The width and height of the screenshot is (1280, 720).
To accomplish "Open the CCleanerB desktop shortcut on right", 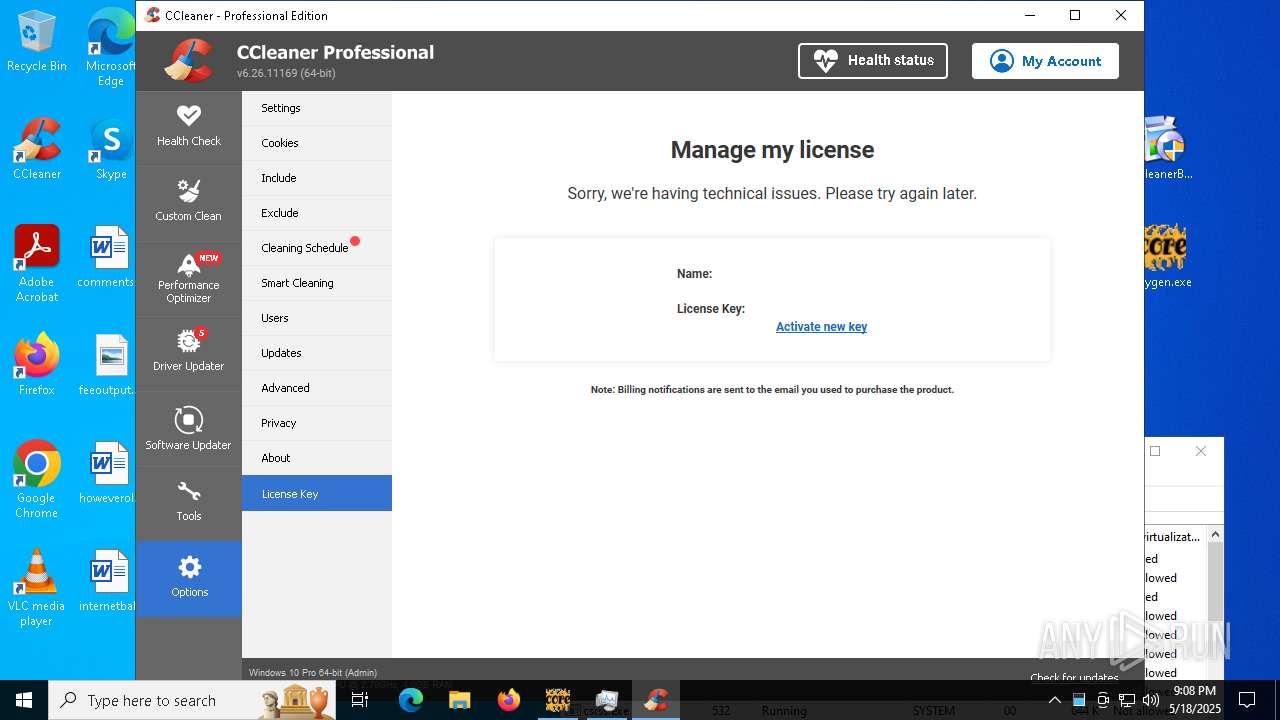I will tap(1168, 149).
